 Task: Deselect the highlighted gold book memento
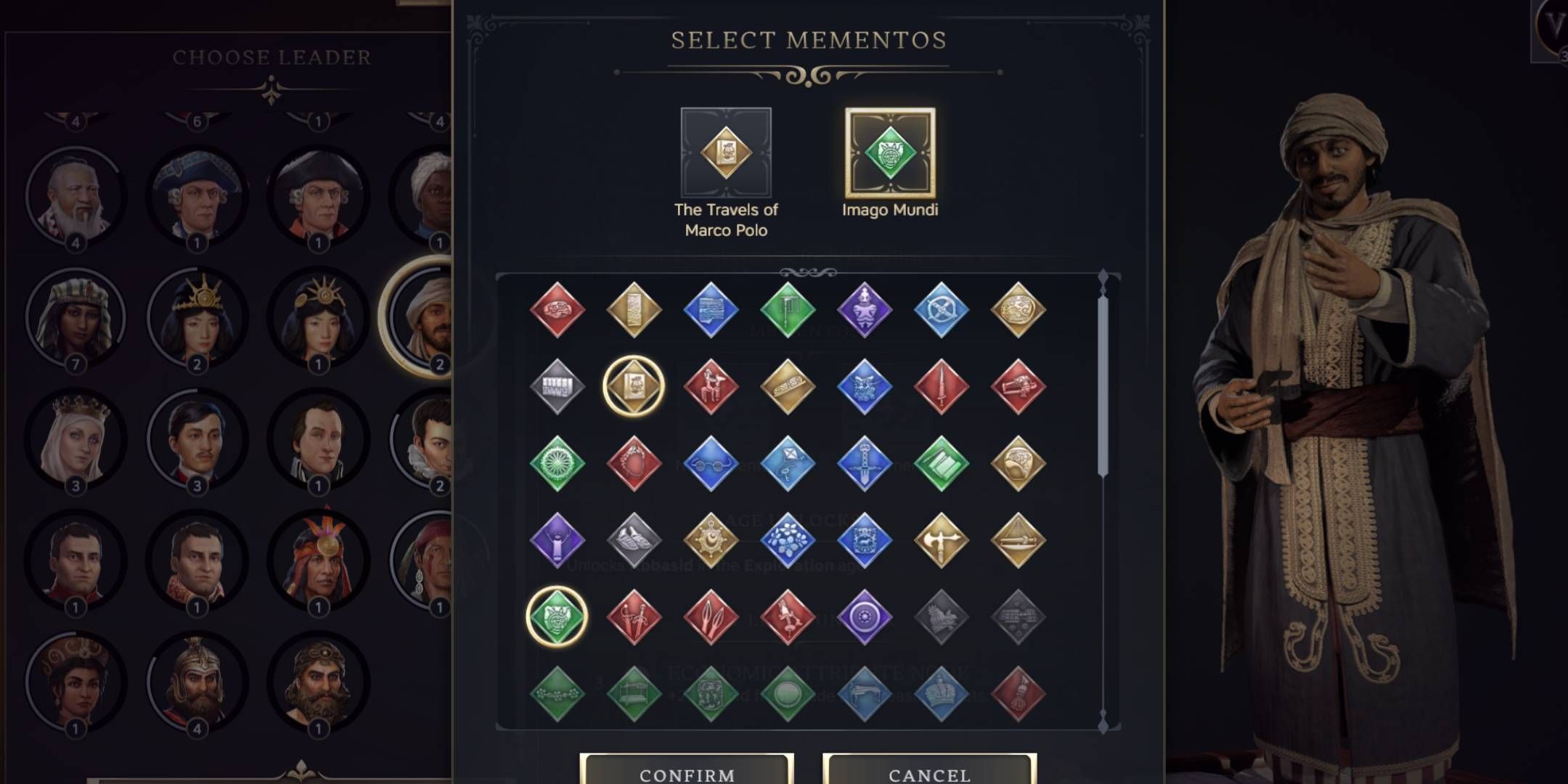pyautogui.click(x=634, y=387)
